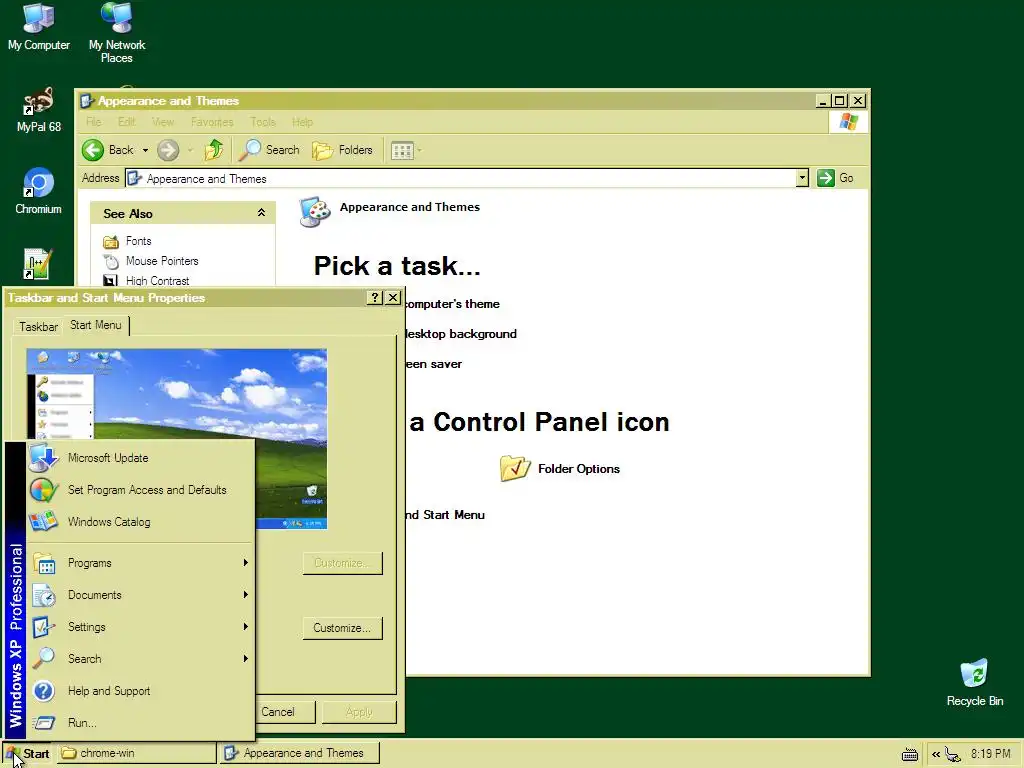Open the Views button dropdown arrow

(420, 151)
